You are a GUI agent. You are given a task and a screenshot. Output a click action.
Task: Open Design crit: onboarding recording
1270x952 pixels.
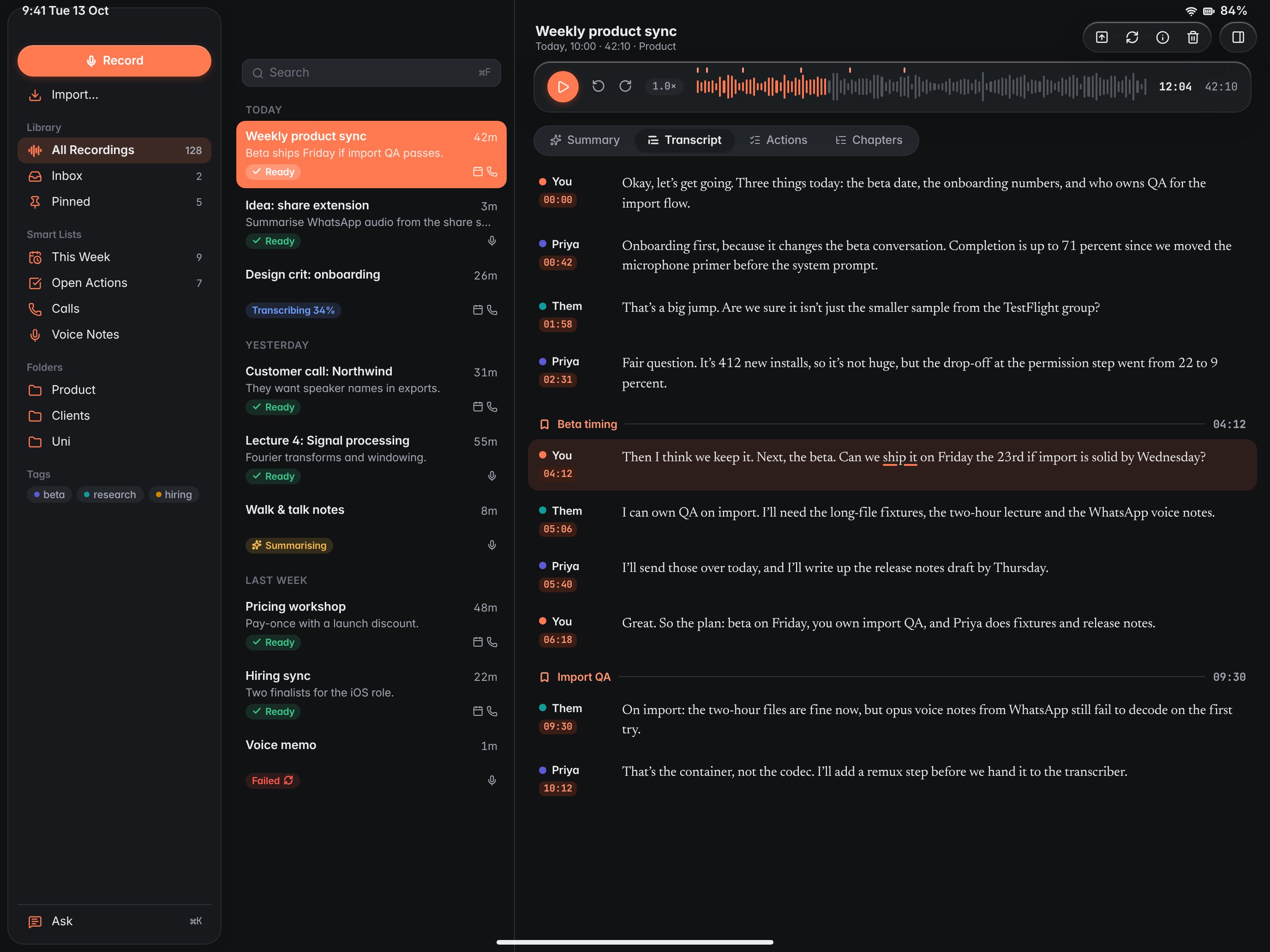coord(371,292)
